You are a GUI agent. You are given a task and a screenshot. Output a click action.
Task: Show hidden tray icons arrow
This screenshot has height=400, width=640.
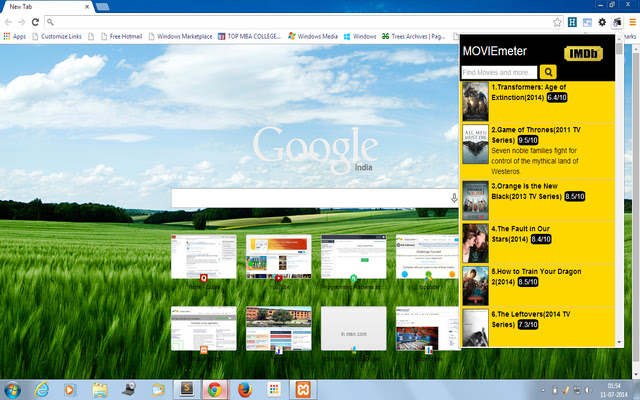click(x=543, y=391)
